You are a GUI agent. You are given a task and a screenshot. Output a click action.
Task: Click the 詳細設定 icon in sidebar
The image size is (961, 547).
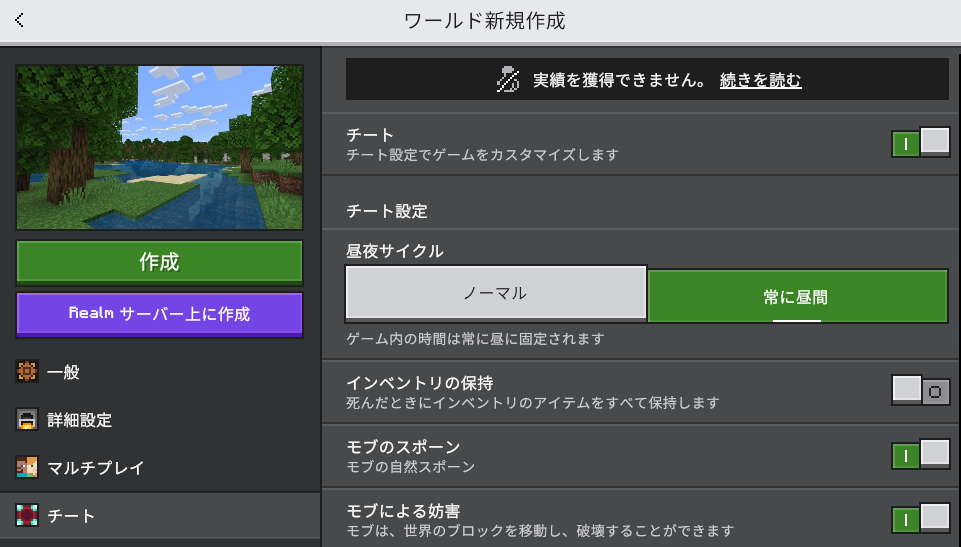point(27,420)
